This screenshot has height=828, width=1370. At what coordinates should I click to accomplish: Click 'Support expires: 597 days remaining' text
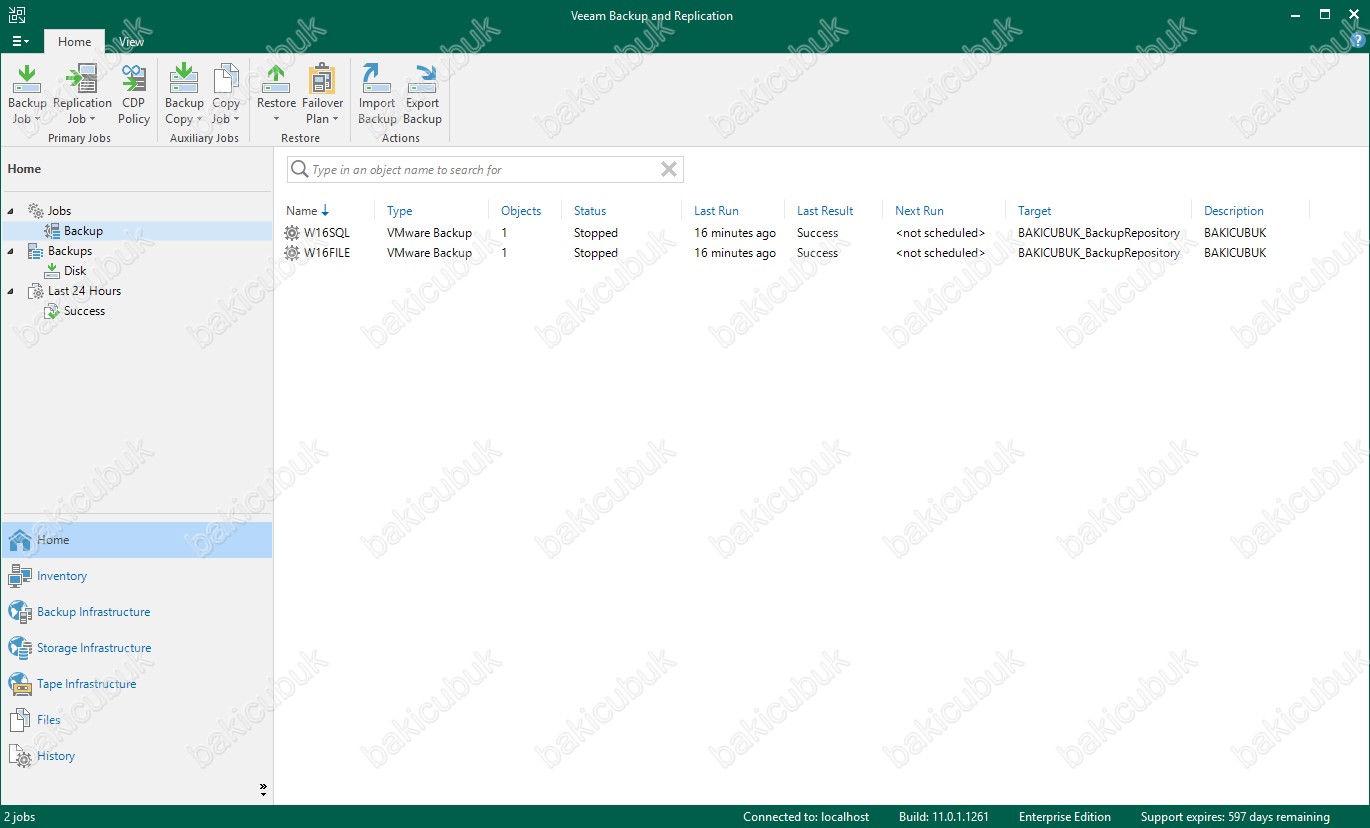click(x=1235, y=817)
